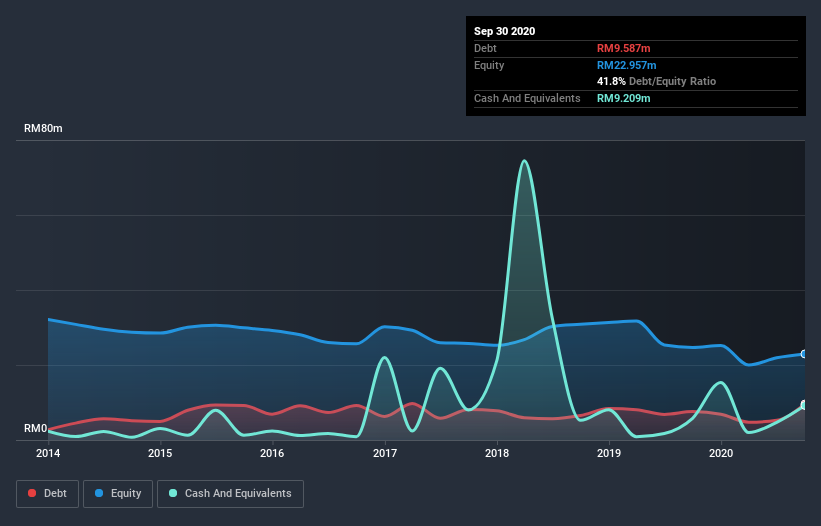Click the Equity label in tooltip

[x=489, y=65]
